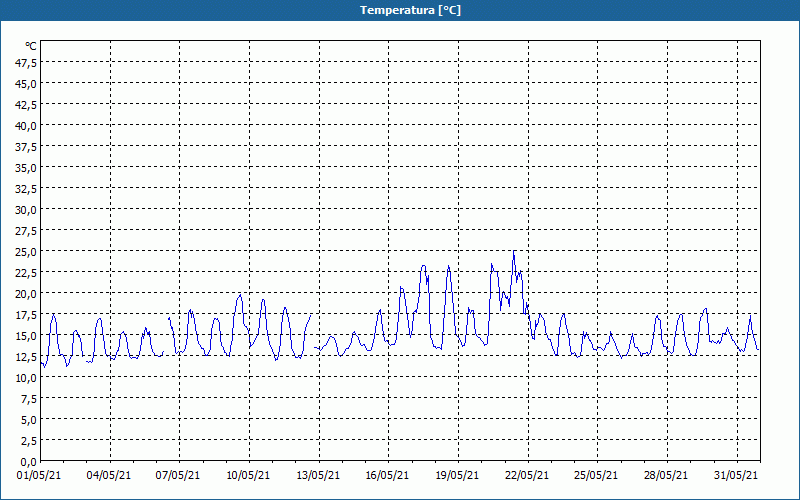Viewport: 800px width, 500px height.
Task: Click the °C unit label on axis
Action: [31, 46]
